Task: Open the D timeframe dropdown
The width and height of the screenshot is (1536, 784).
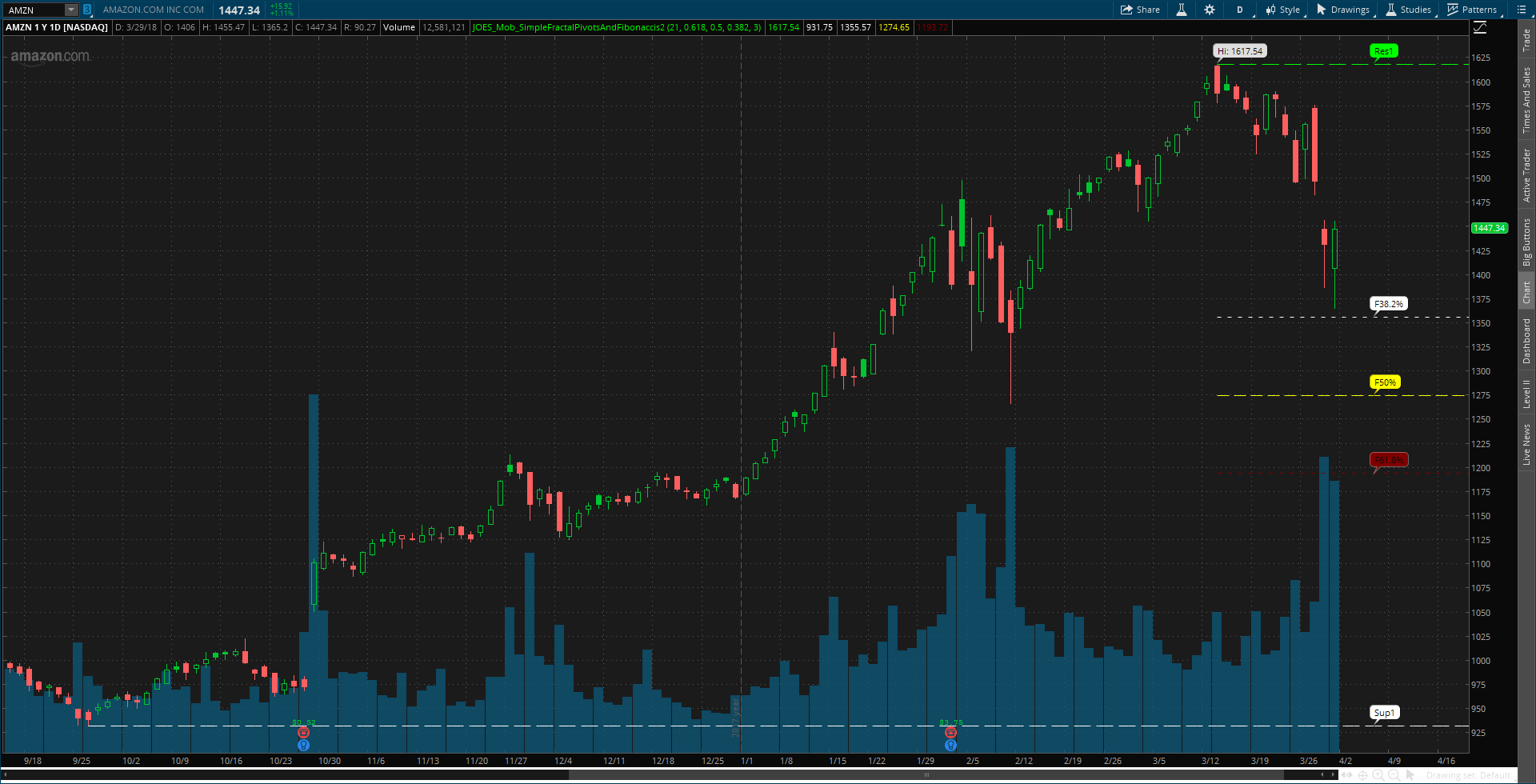Action: click(1240, 10)
